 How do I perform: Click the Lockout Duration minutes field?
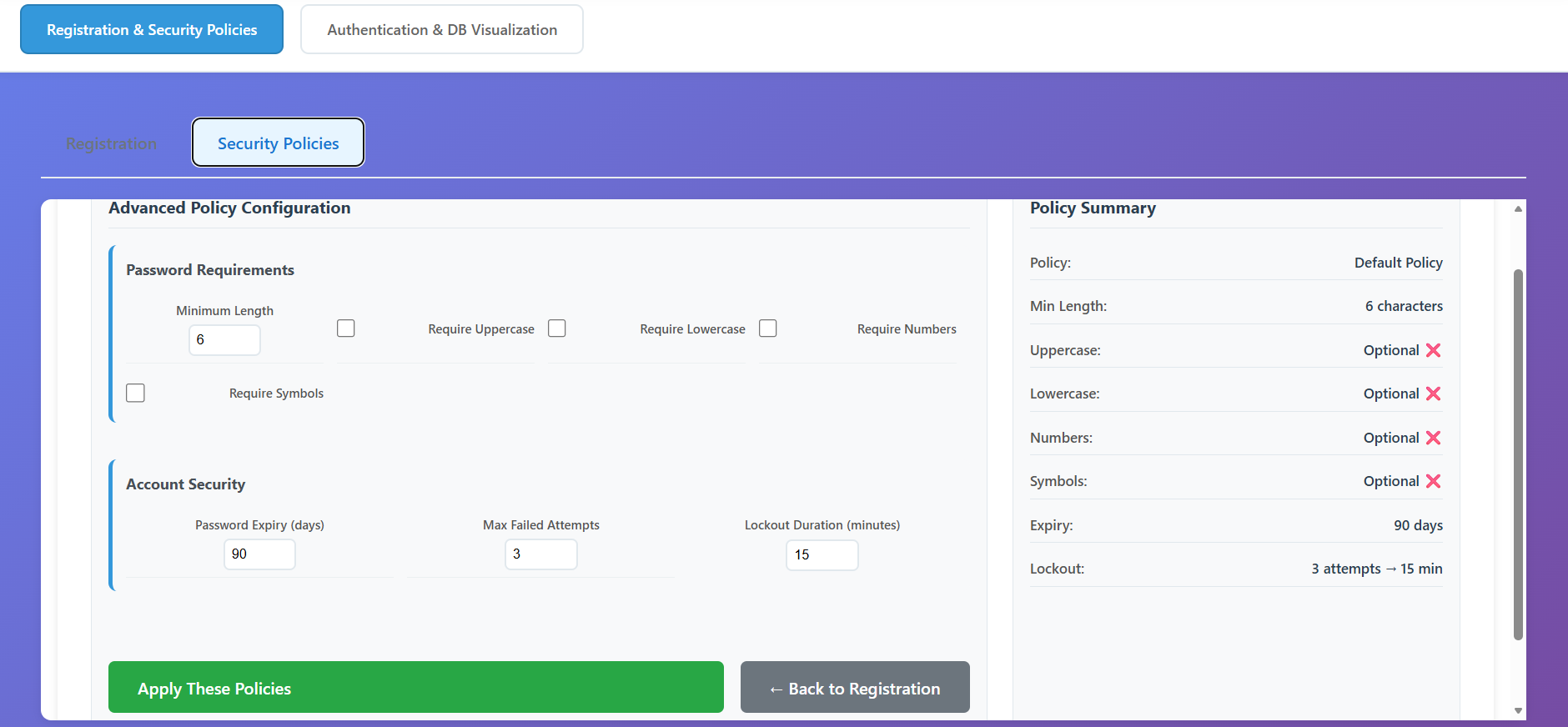coord(822,555)
